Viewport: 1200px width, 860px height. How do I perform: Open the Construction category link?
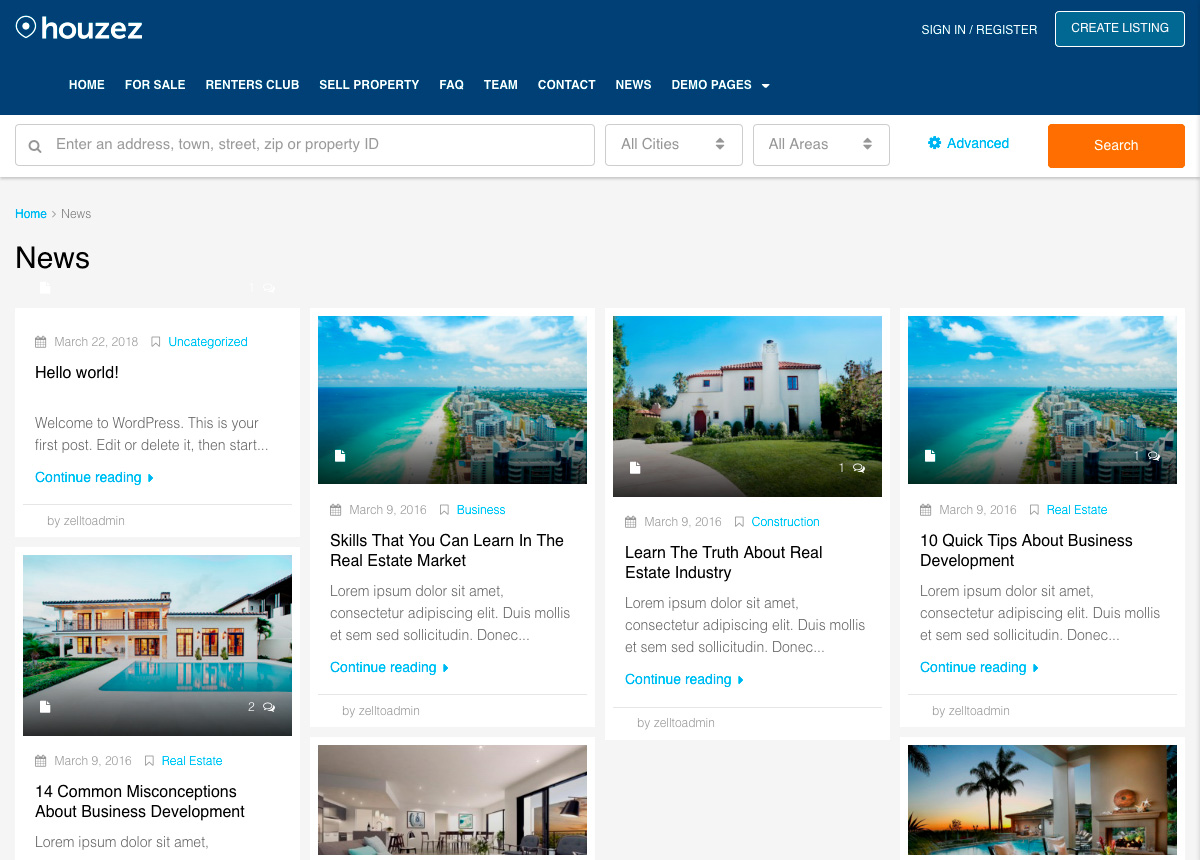tap(786, 522)
